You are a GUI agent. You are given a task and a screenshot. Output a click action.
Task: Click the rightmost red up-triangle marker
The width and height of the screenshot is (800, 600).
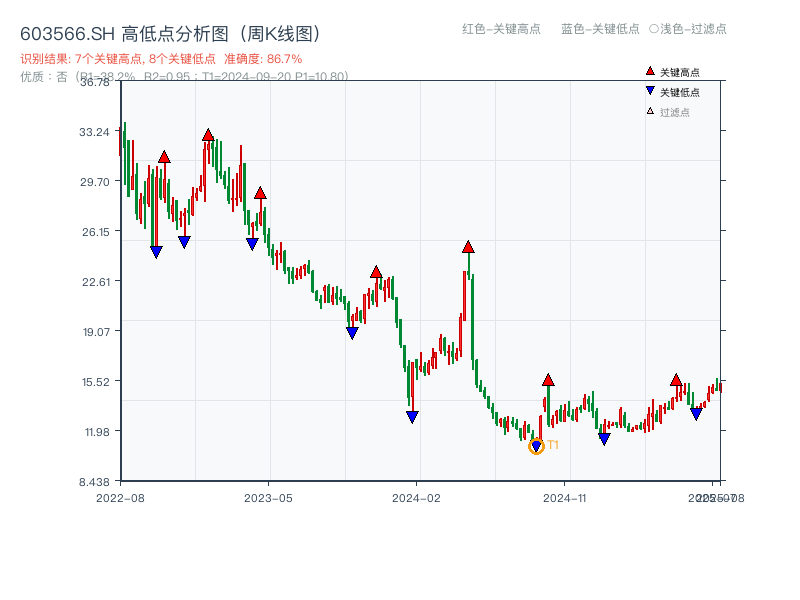click(675, 380)
